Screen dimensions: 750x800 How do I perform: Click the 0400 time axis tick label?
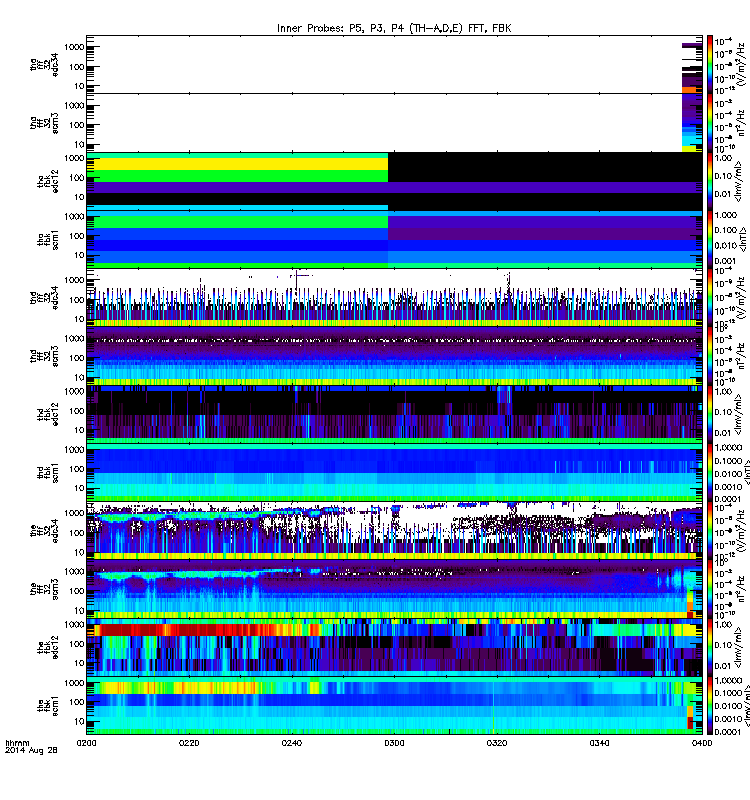point(702,743)
